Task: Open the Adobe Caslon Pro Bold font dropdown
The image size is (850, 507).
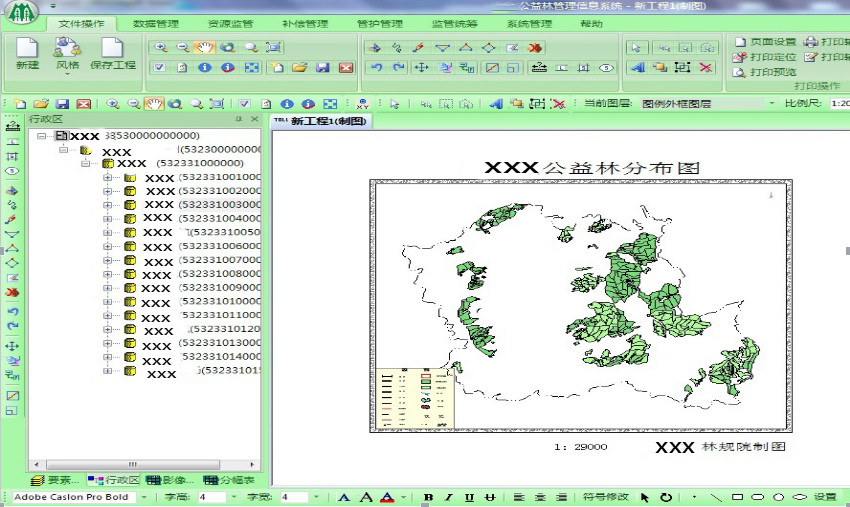Action: click(x=144, y=497)
